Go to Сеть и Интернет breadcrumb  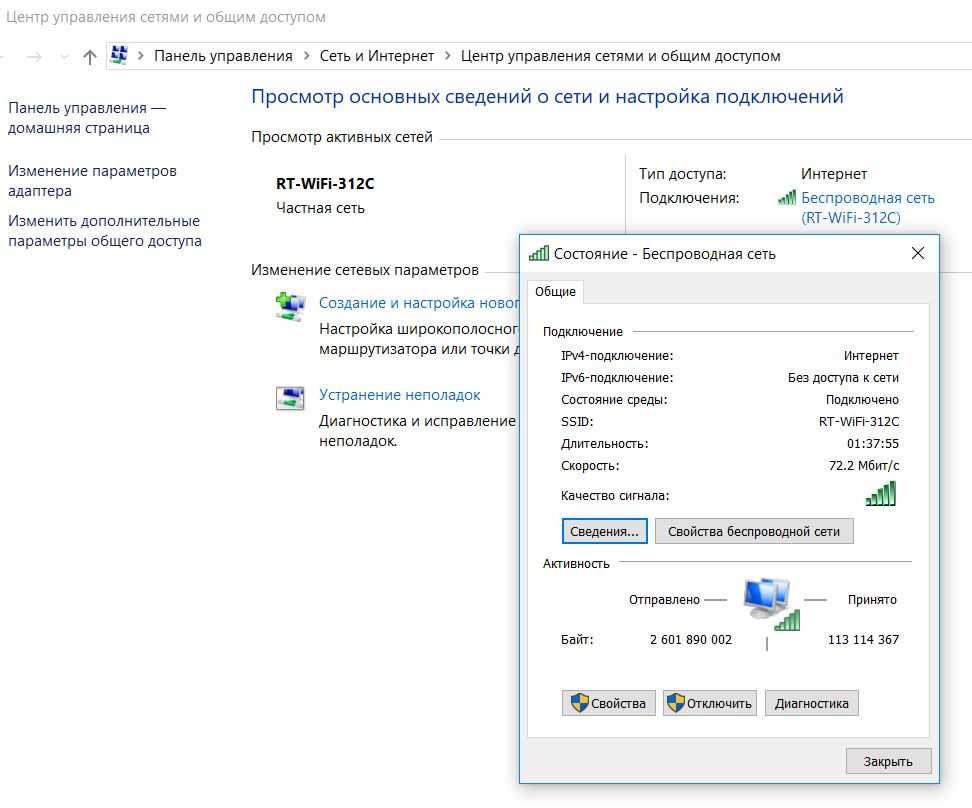pyautogui.click(x=377, y=56)
